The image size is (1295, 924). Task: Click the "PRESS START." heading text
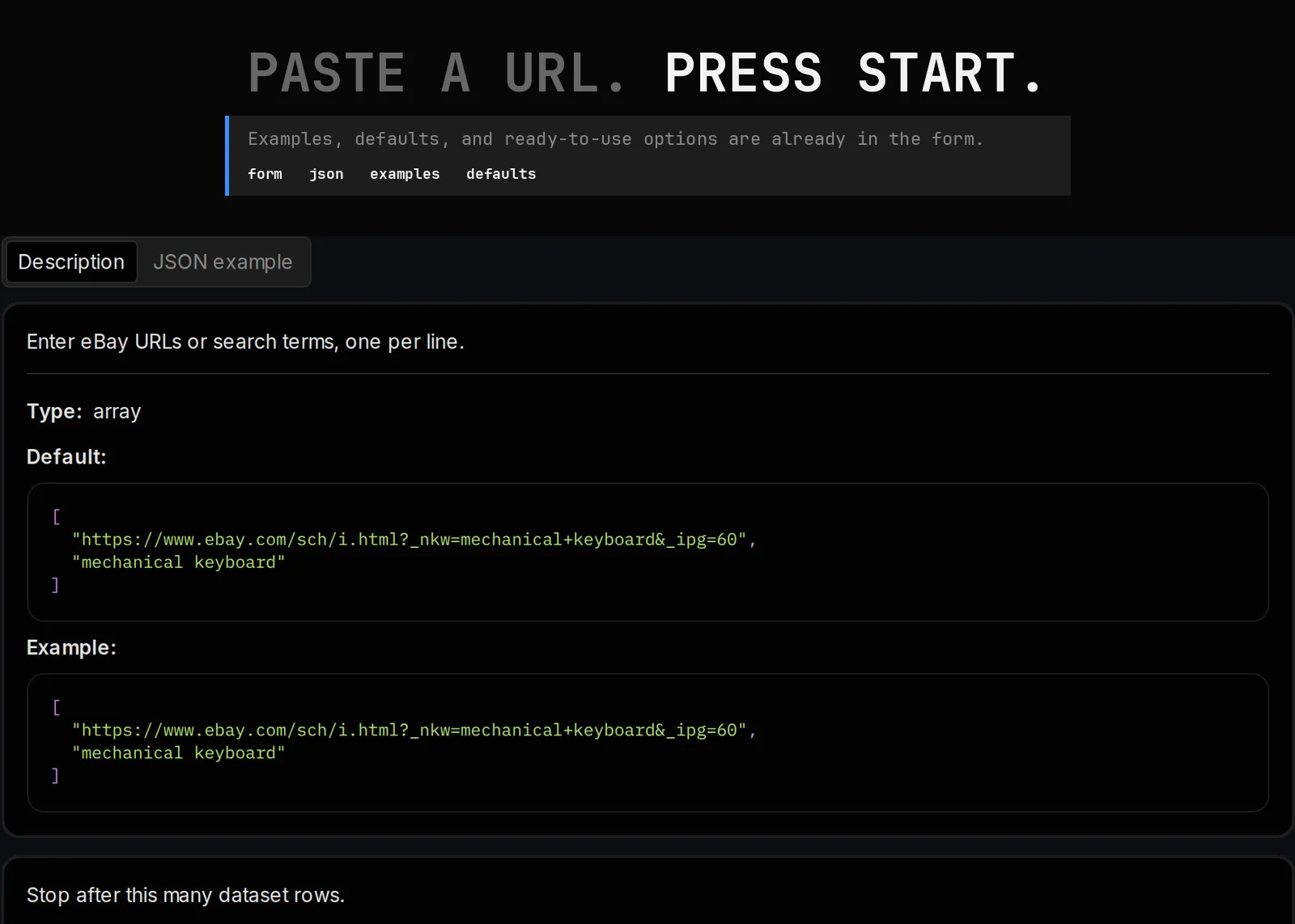[x=854, y=73]
